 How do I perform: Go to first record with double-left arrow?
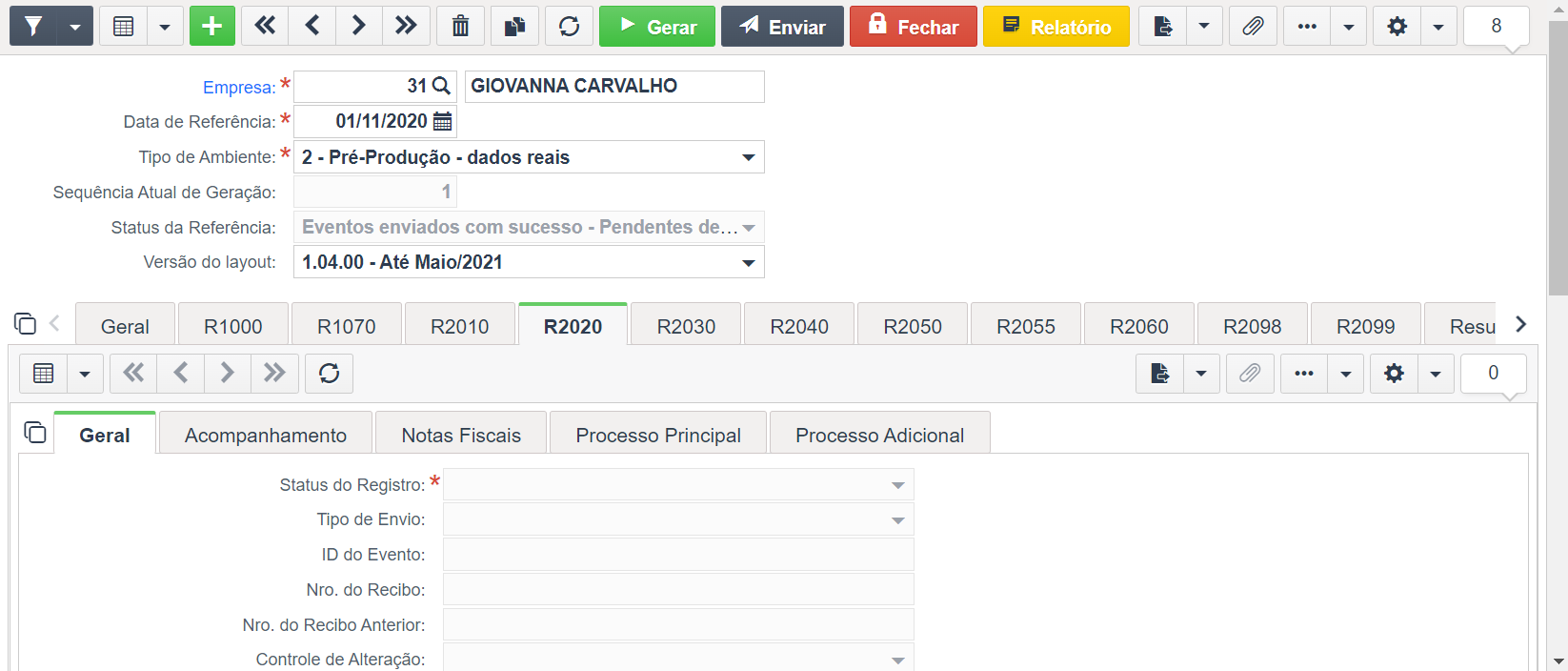[265, 27]
